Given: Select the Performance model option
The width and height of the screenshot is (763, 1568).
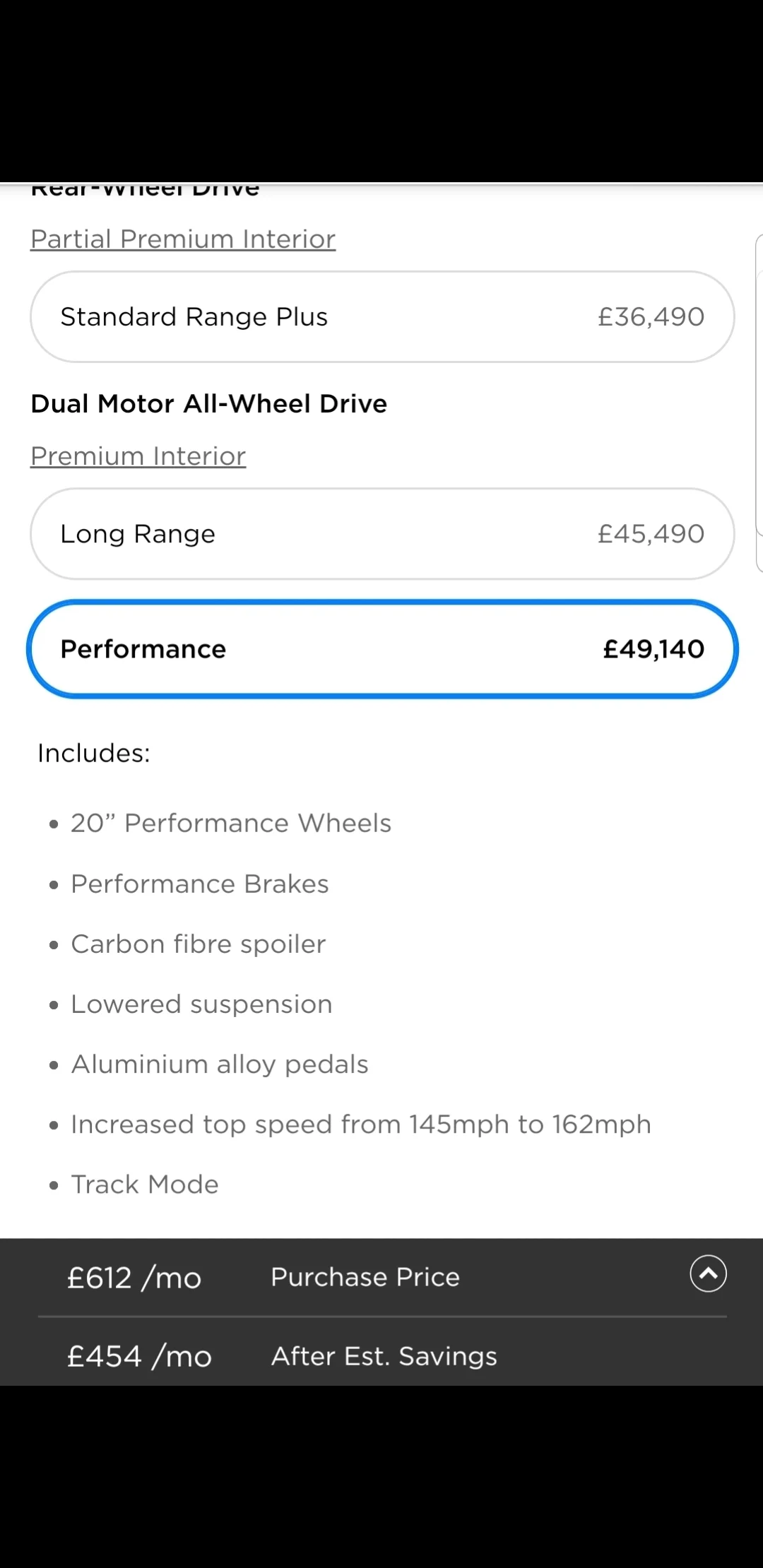Looking at the screenshot, I should coord(382,648).
